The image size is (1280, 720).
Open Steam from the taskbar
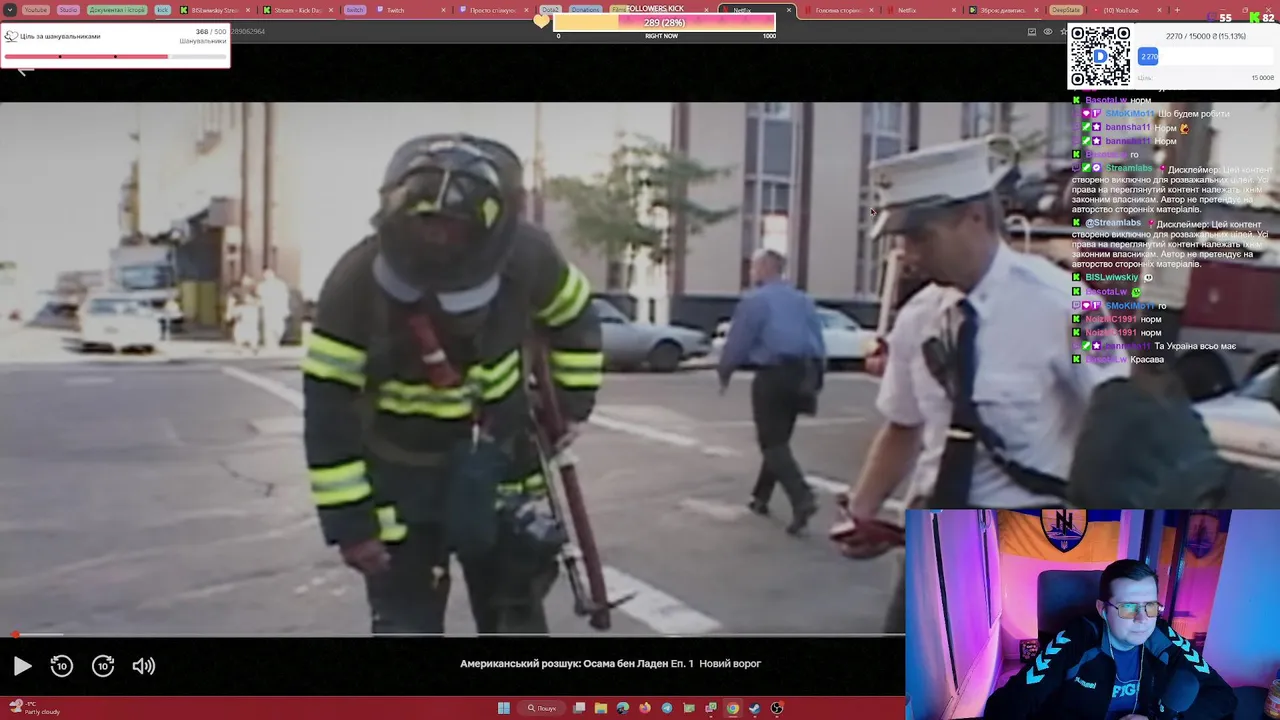point(755,708)
